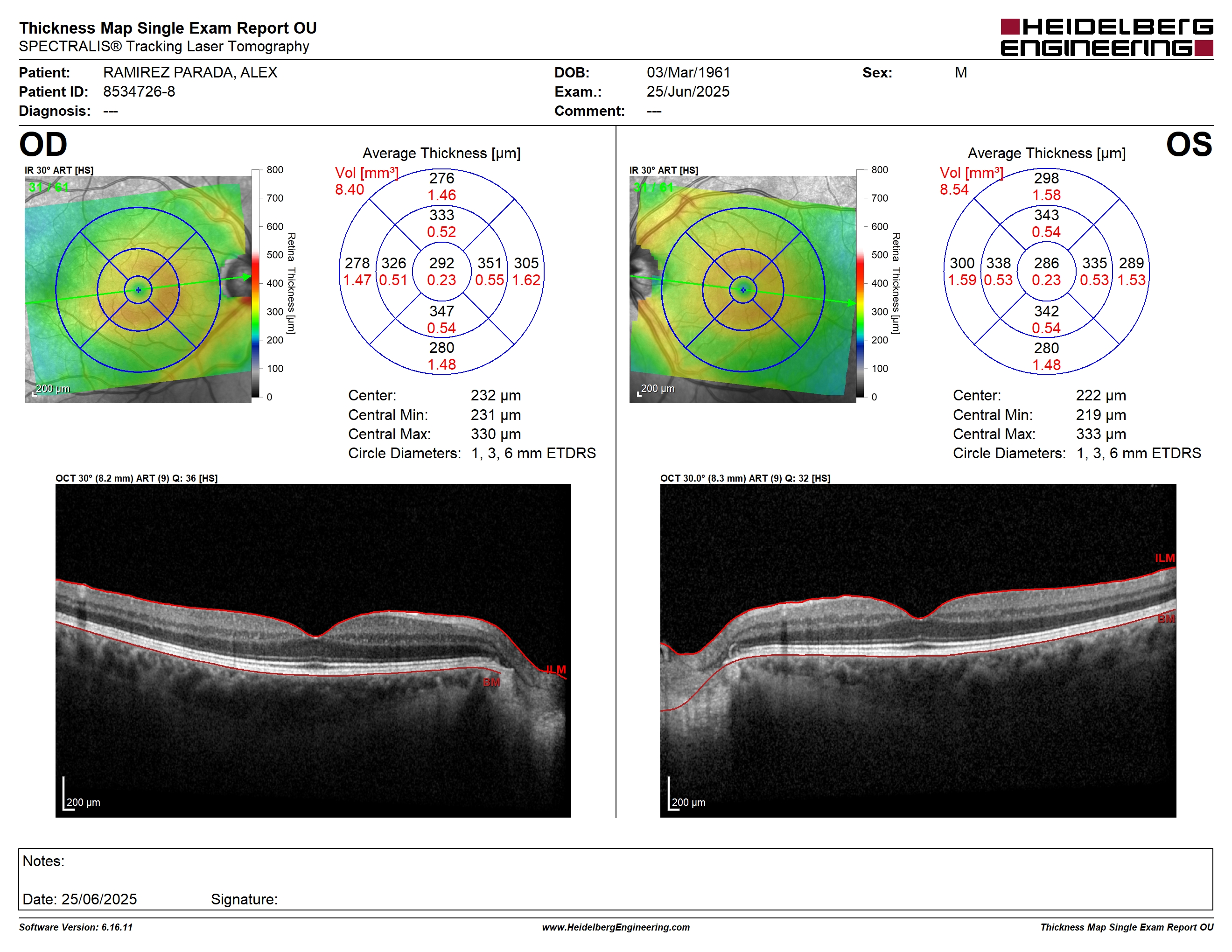Image resolution: width=1232 pixels, height=952 pixels.
Task: Click OS OCT header with Q: 32
Action: tap(745, 478)
